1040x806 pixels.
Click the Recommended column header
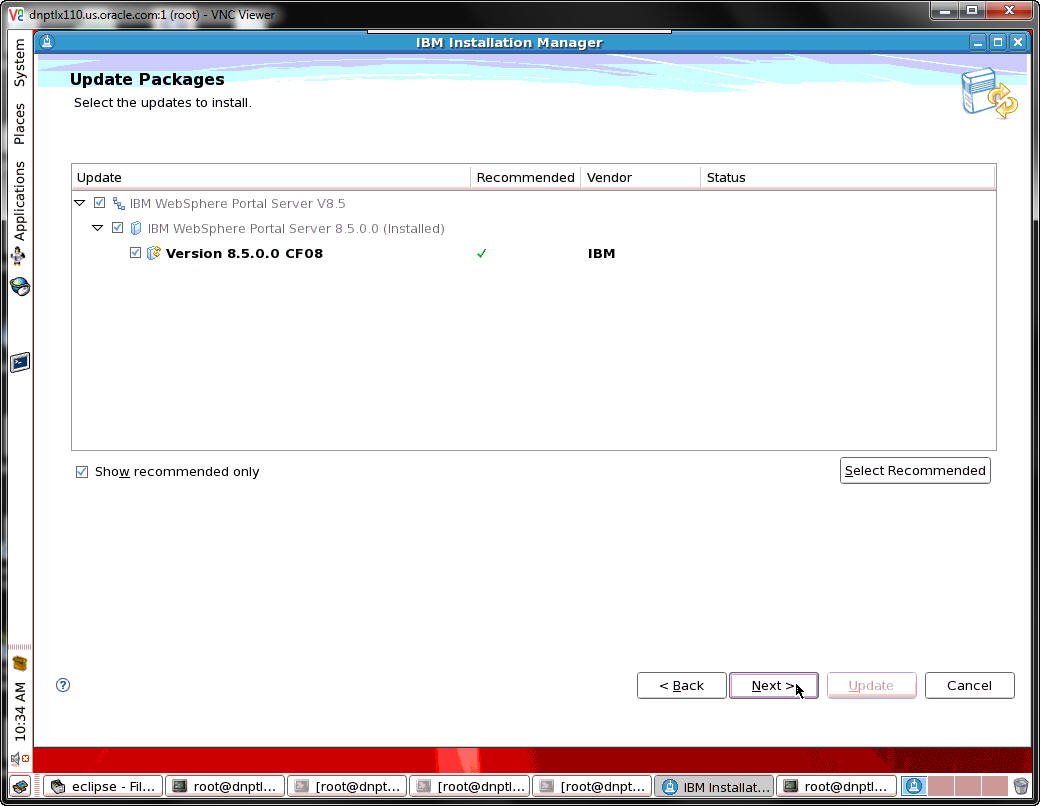(x=525, y=177)
